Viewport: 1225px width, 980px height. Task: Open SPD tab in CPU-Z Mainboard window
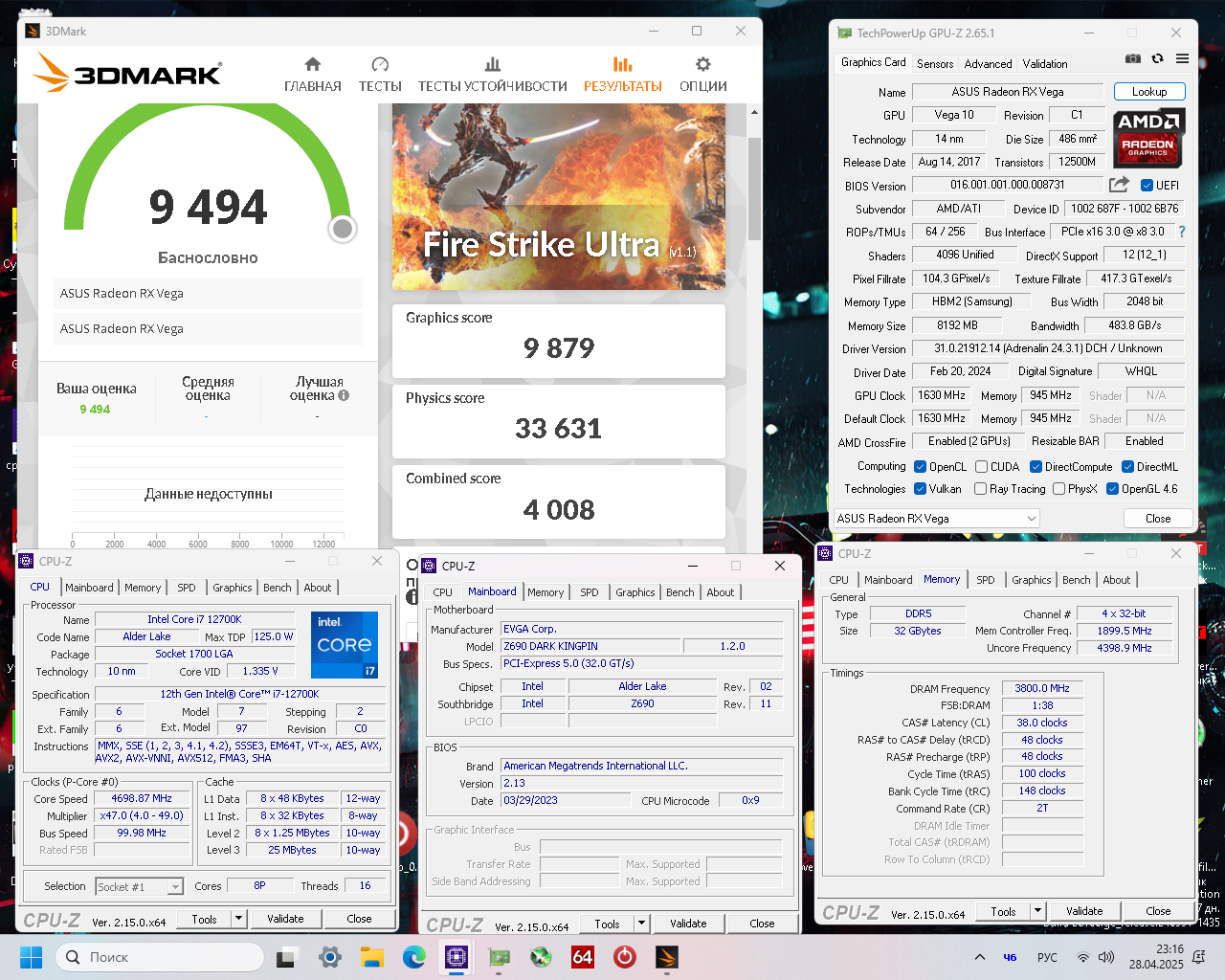pos(590,592)
